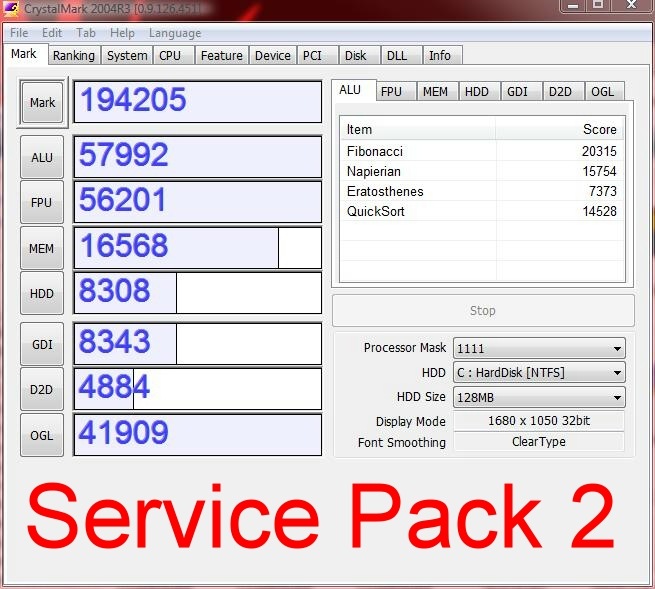Start the FPU benchmark button
Viewport: 655px width, 589px height.
(42, 202)
